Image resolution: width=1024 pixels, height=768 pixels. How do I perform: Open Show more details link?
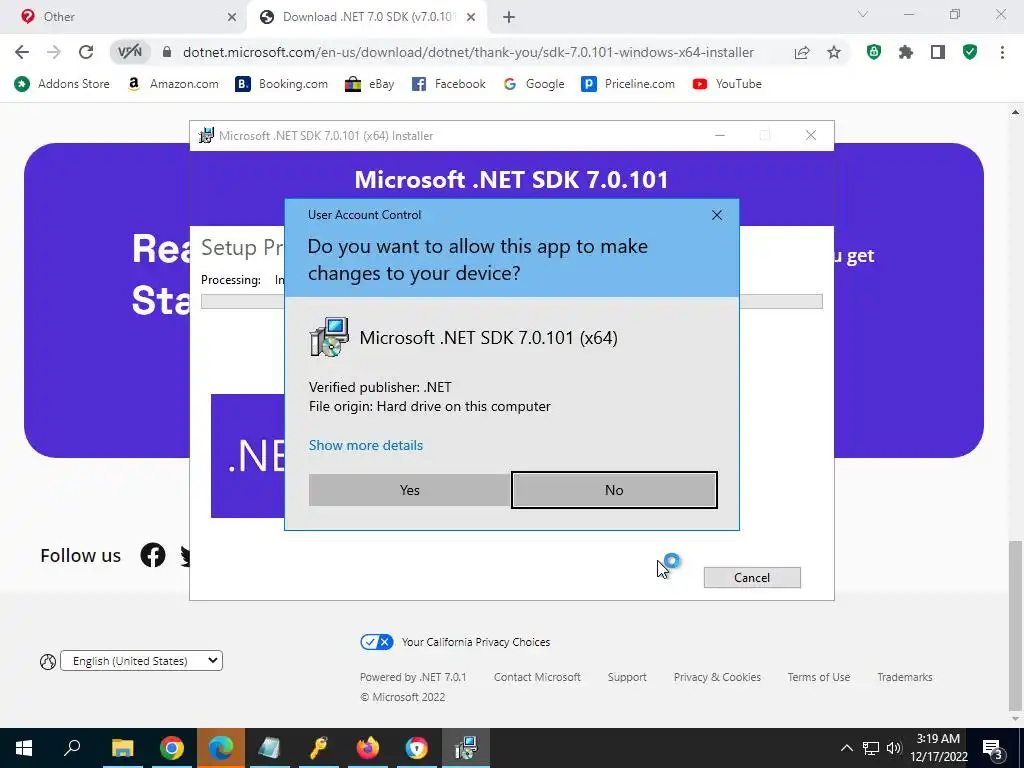366,445
